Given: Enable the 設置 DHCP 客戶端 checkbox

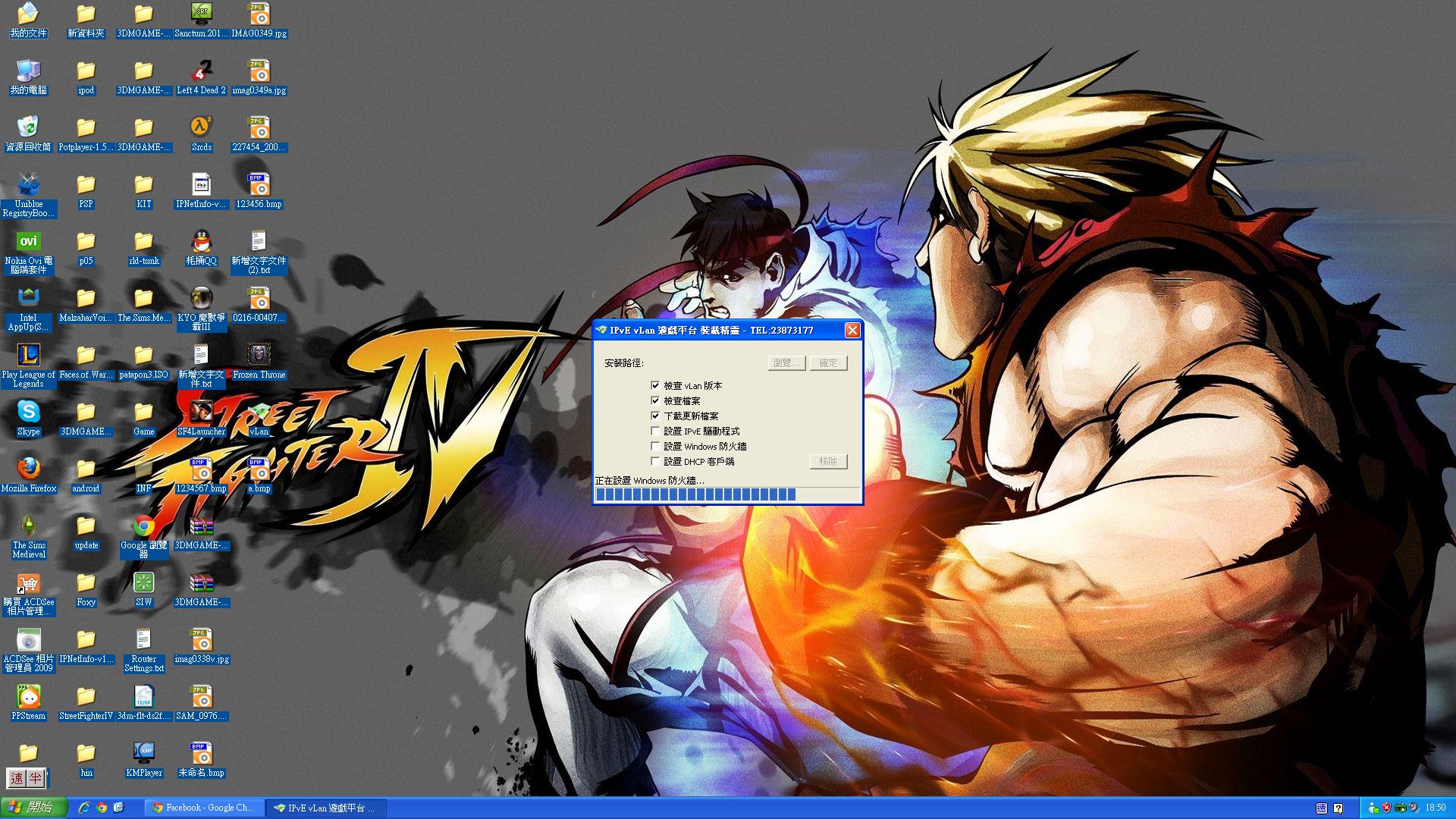Looking at the screenshot, I should click(655, 461).
